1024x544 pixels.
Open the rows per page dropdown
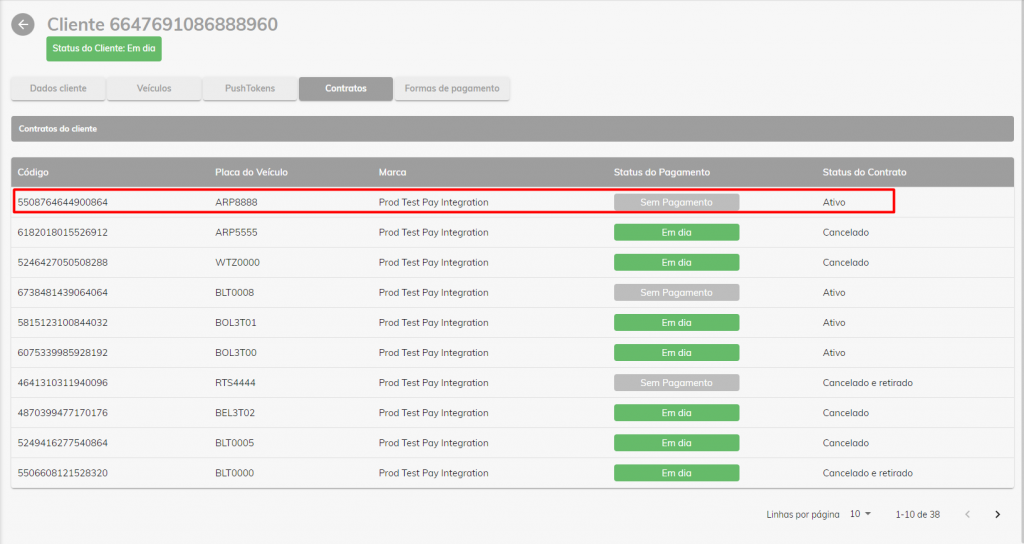point(861,514)
